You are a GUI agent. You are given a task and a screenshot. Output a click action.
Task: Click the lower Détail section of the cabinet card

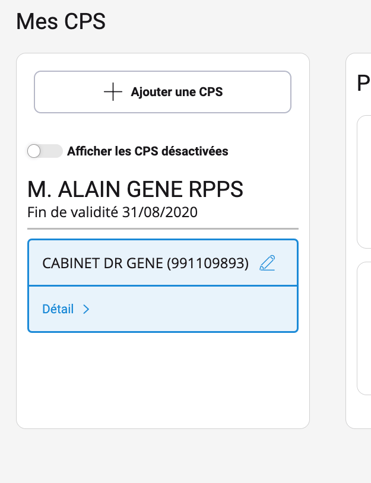[x=163, y=309]
